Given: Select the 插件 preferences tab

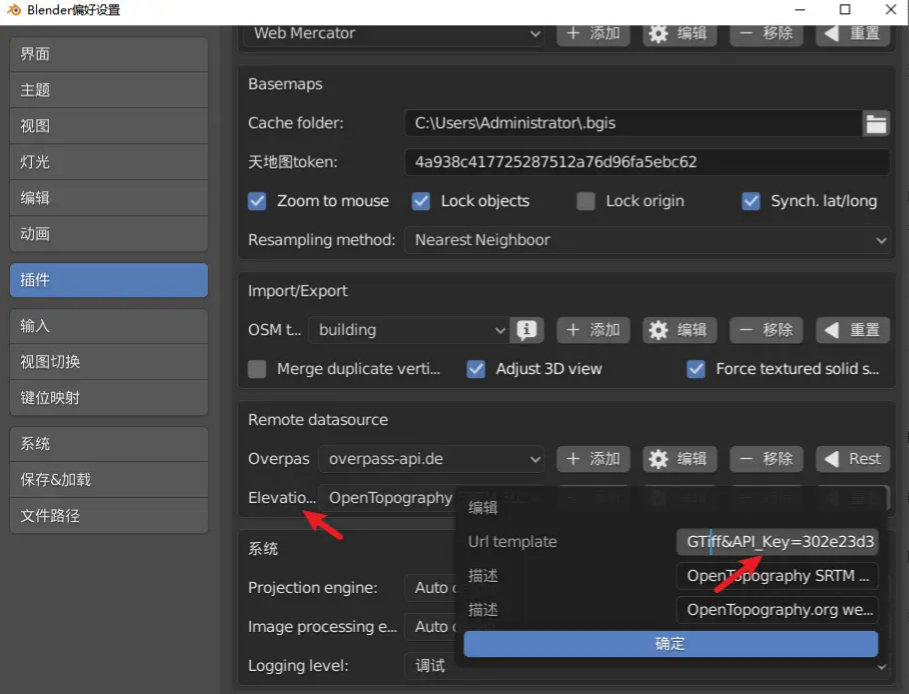Looking at the screenshot, I should click(109, 281).
